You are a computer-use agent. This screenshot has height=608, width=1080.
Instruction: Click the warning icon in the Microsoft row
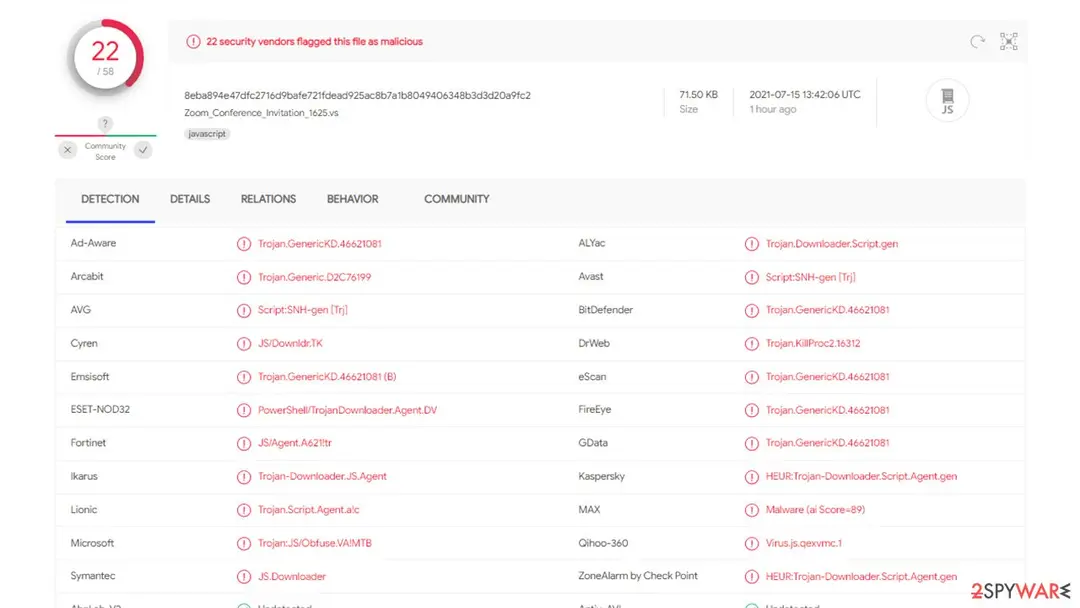[244, 543]
